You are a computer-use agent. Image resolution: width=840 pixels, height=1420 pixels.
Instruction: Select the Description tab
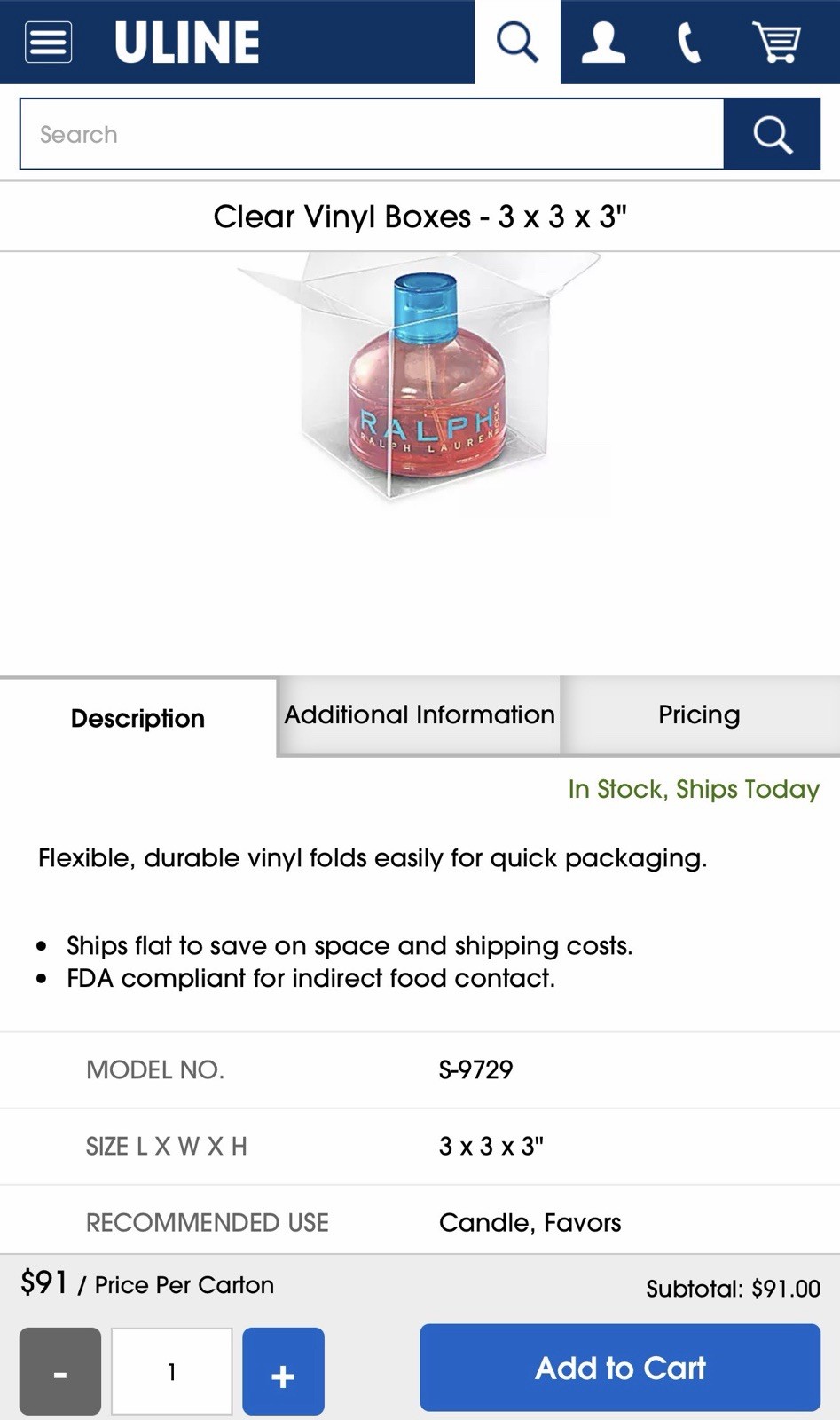click(138, 718)
